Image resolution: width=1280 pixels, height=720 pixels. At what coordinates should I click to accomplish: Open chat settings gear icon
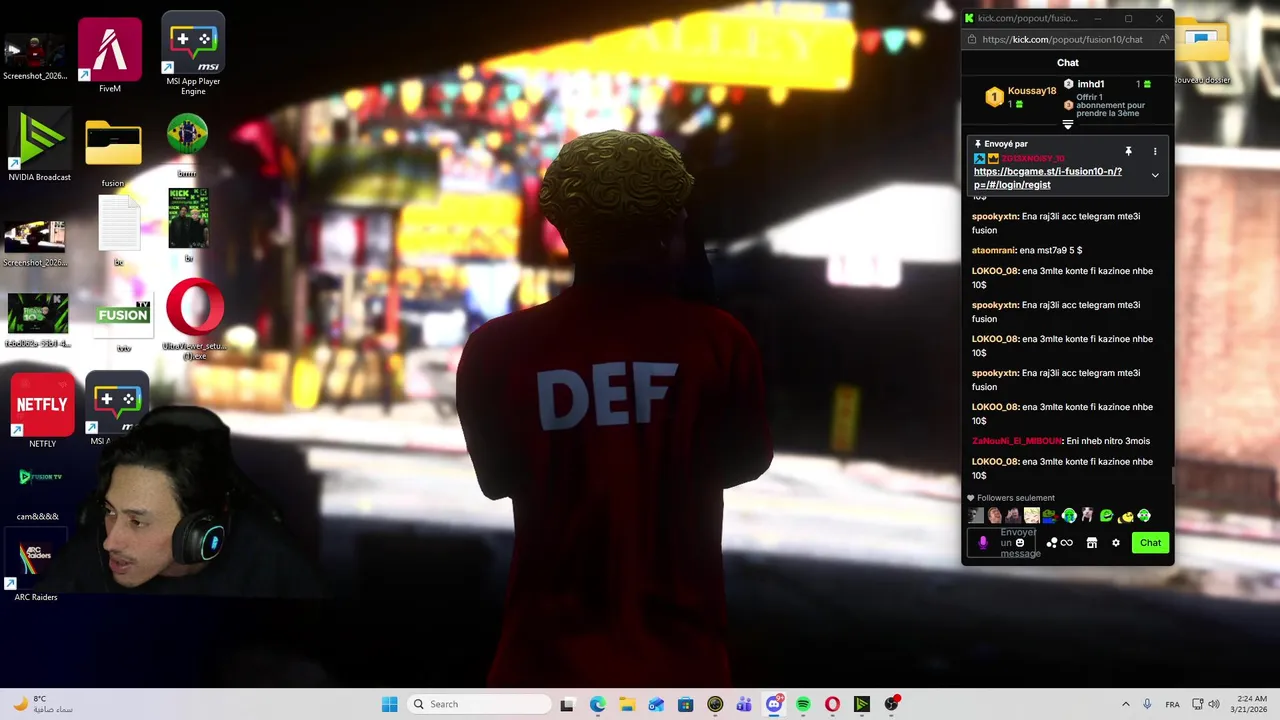coord(1116,543)
